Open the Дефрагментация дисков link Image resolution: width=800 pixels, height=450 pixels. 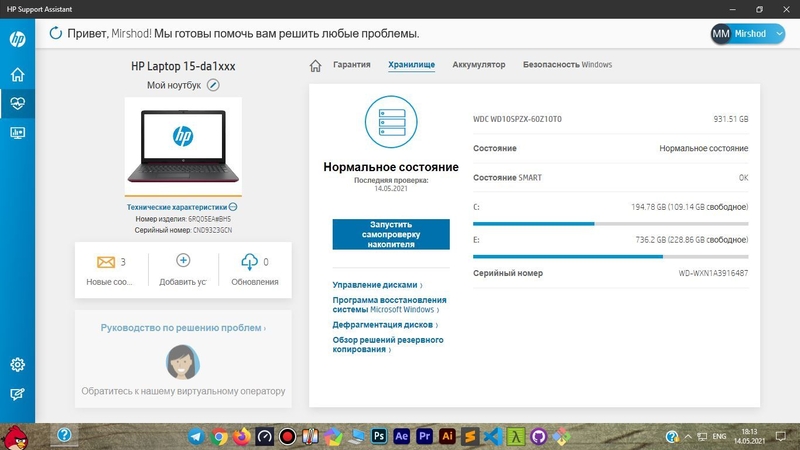pos(385,325)
